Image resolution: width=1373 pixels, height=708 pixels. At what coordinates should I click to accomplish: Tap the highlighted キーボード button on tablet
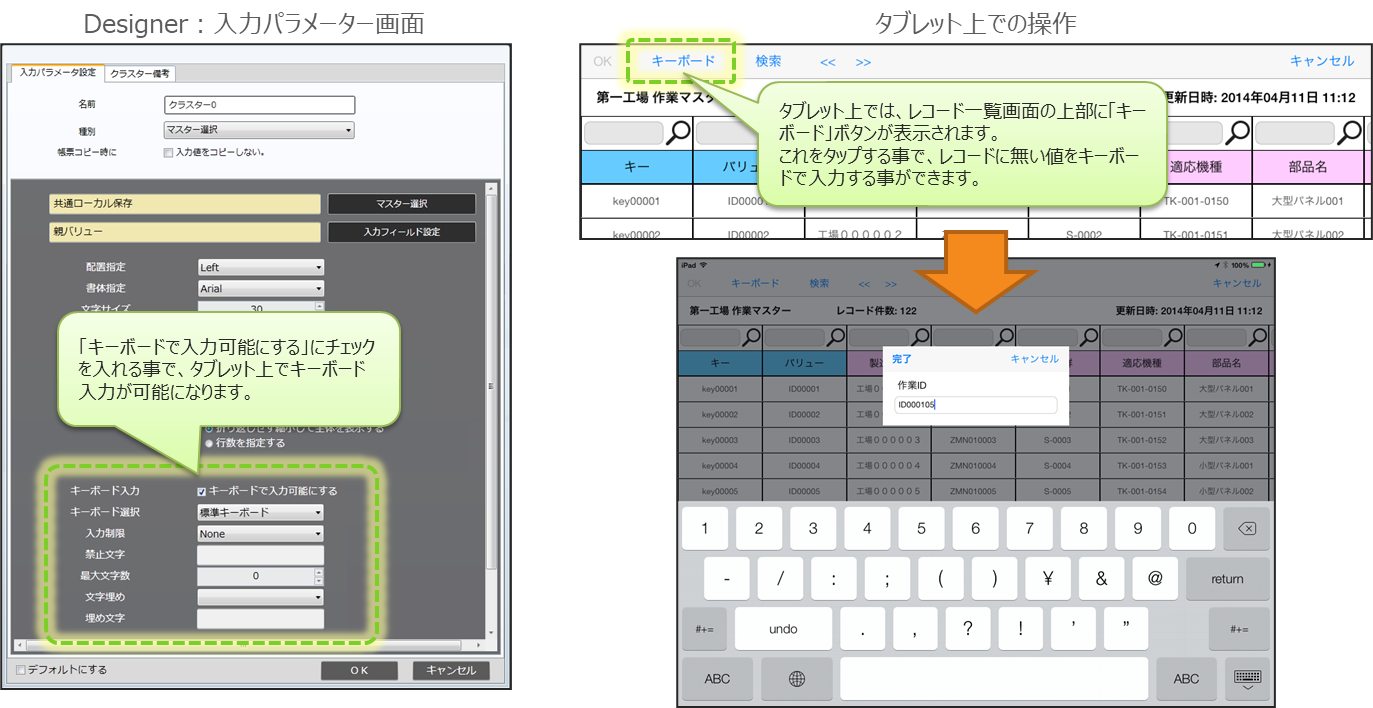683,61
